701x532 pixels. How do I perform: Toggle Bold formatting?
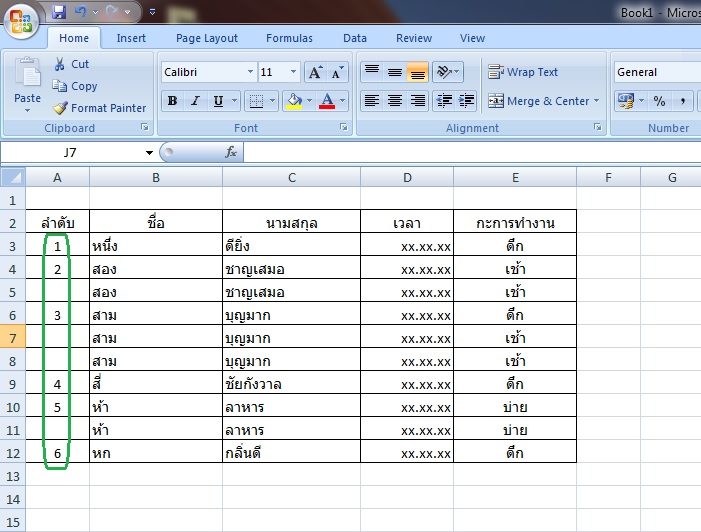[172, 101]
